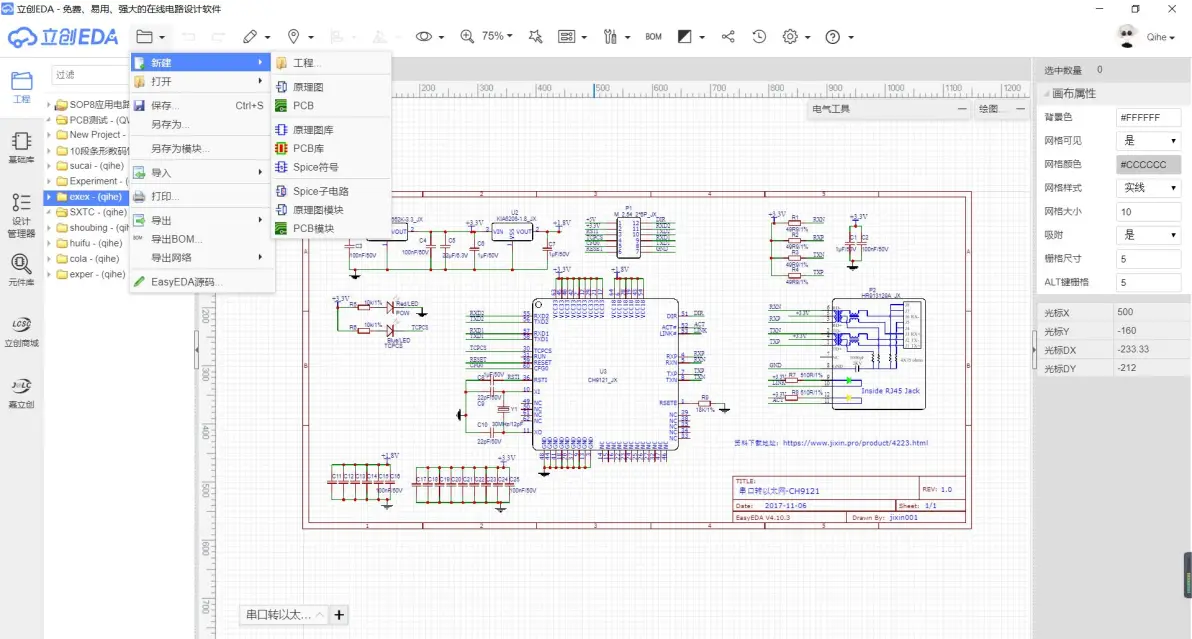Minimize the 电气工具 floating panel
The height and width of the screenshot is (639, 1192).
tap(962, 109)
